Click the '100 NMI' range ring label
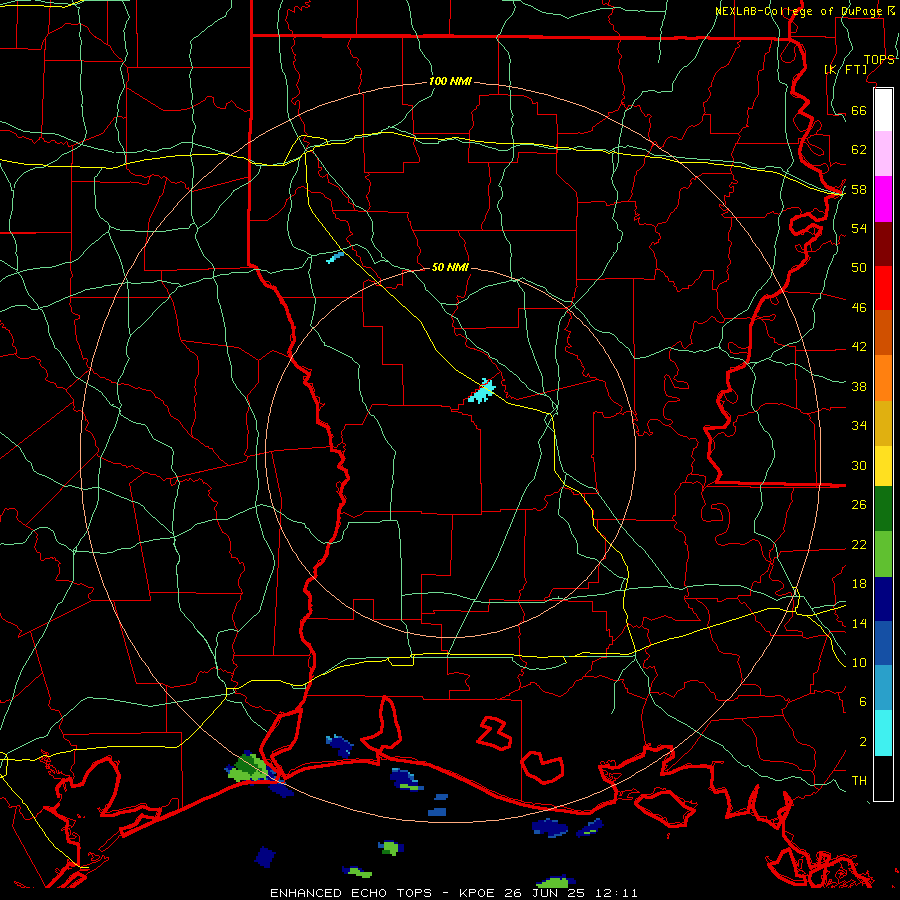The width and height of the screenshot is (900, 900). click(450, 82)
